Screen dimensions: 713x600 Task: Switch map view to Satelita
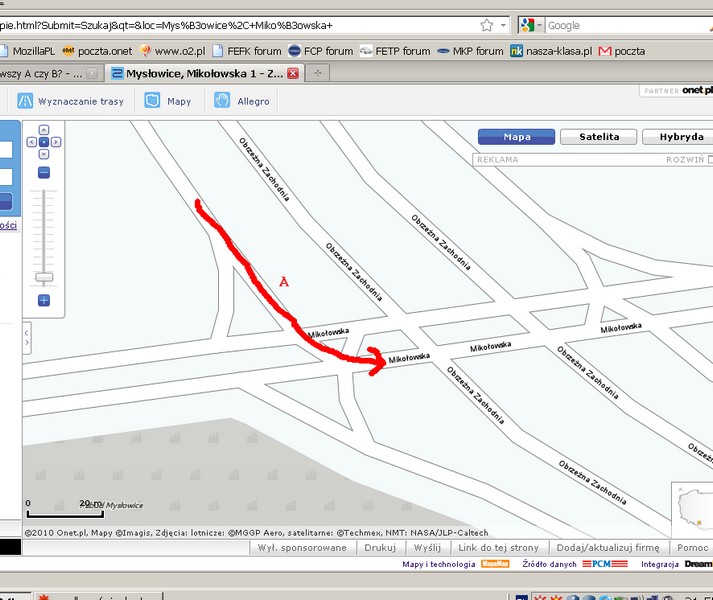(597, 137)
